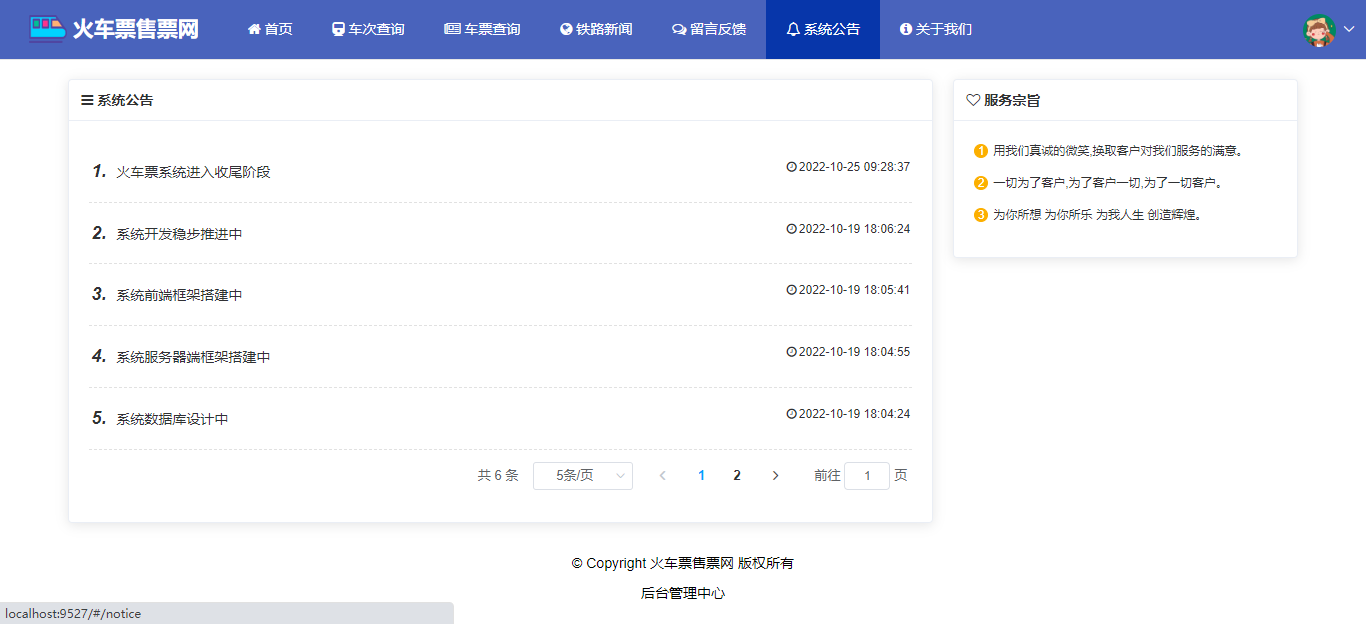
Task: Click the 后台管理中心 footer link
Action: 683,593
